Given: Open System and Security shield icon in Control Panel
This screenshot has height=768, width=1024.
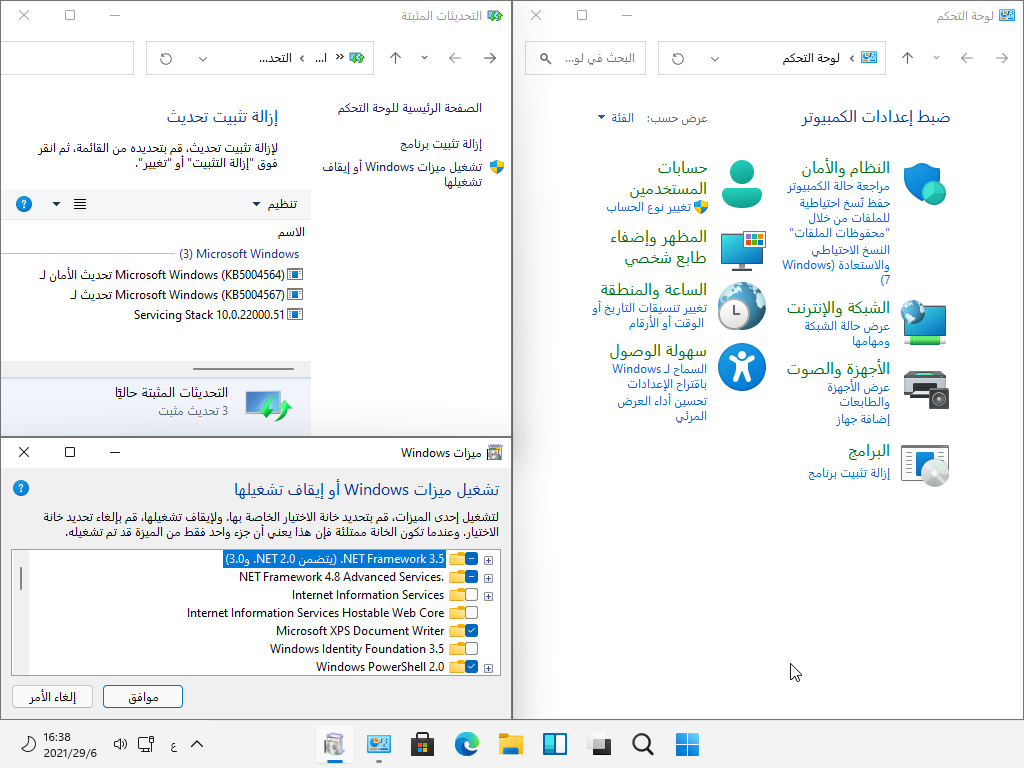Looking at the screenshot, I should (925, 184).
